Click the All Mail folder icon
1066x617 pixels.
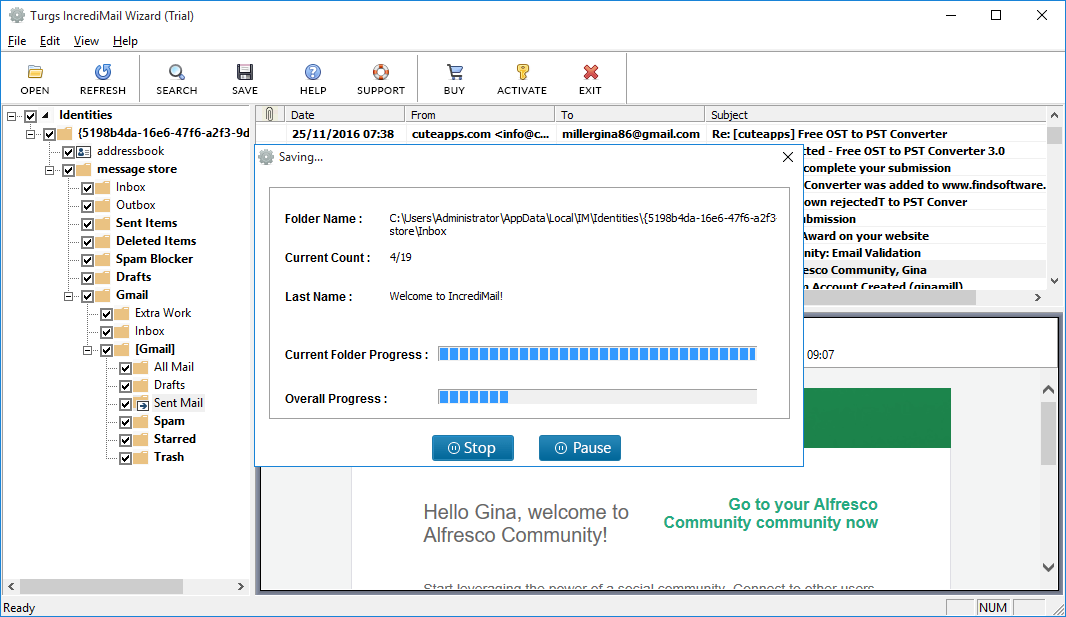tap(141, 368)
